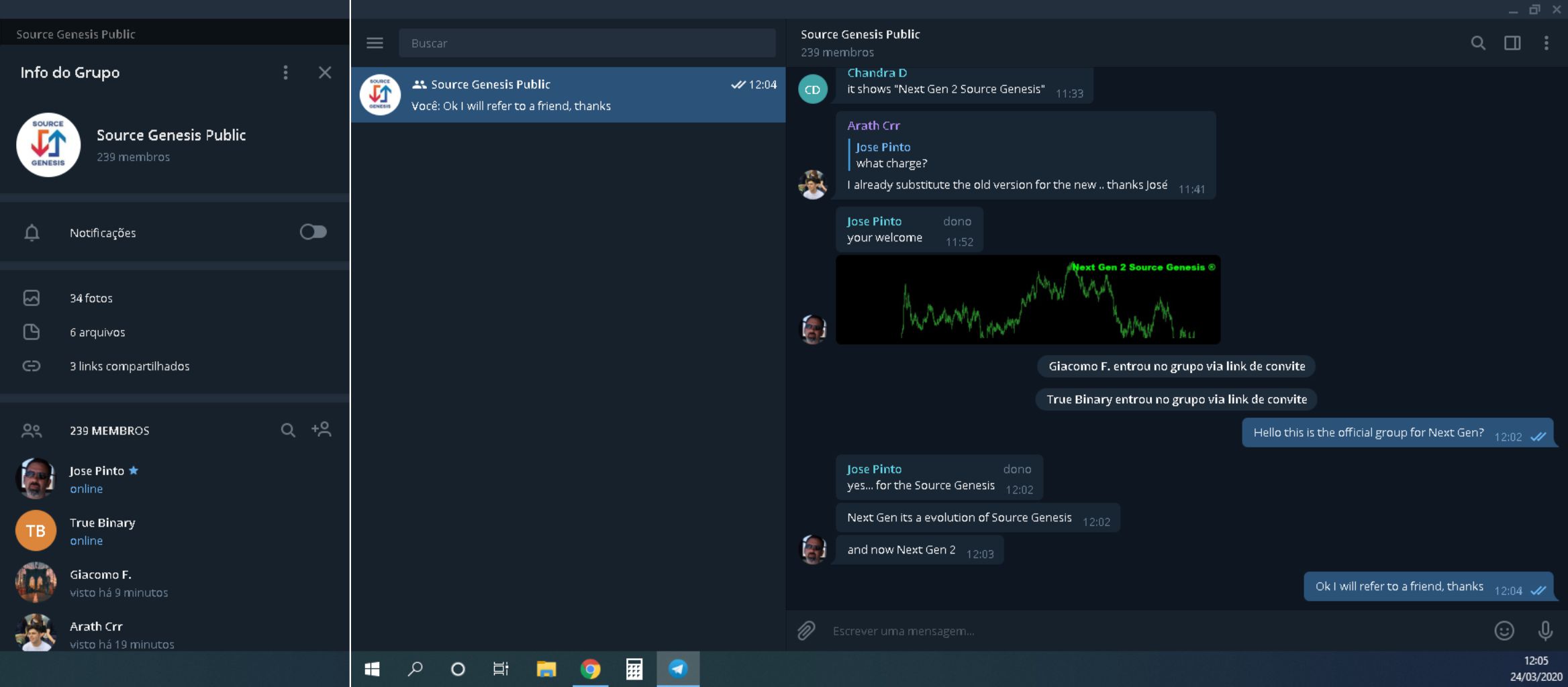Click Giacomo F. in join notice
Image resolution: width=1568 pixels, height=687 pixels.
click(x=1079, y=366)
